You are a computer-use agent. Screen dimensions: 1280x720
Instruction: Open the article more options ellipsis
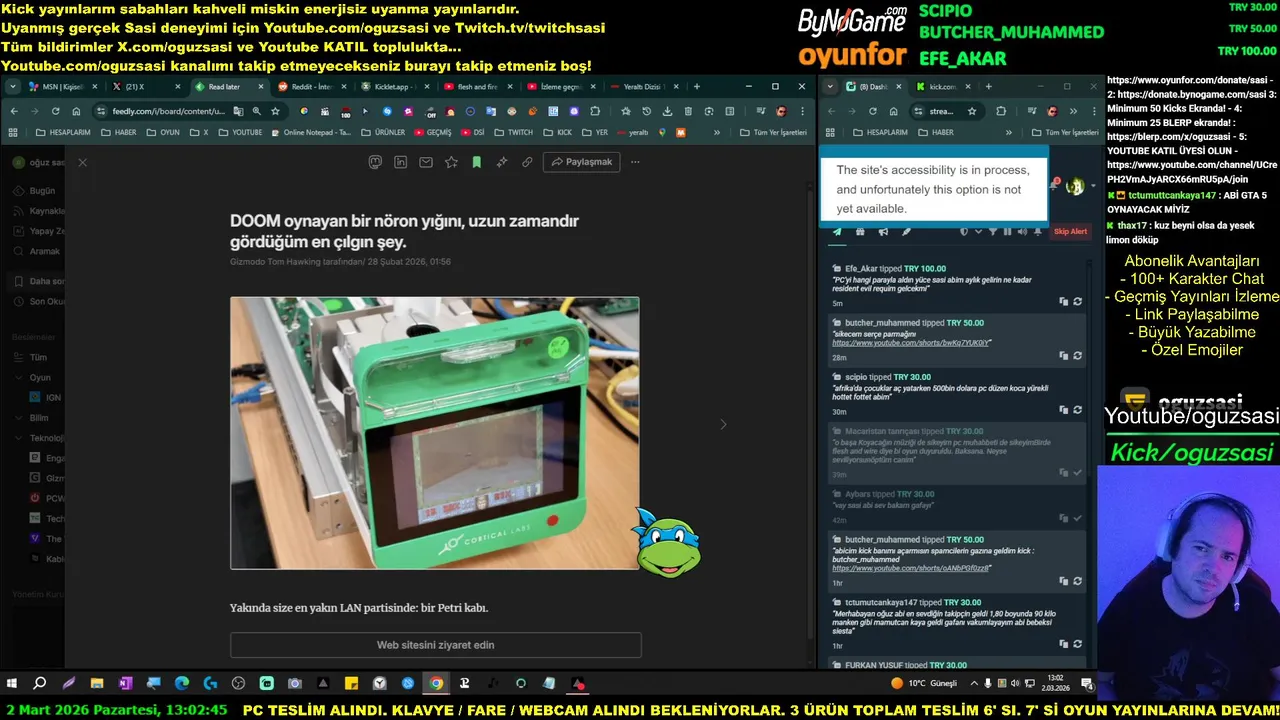(x=635, y=162)
